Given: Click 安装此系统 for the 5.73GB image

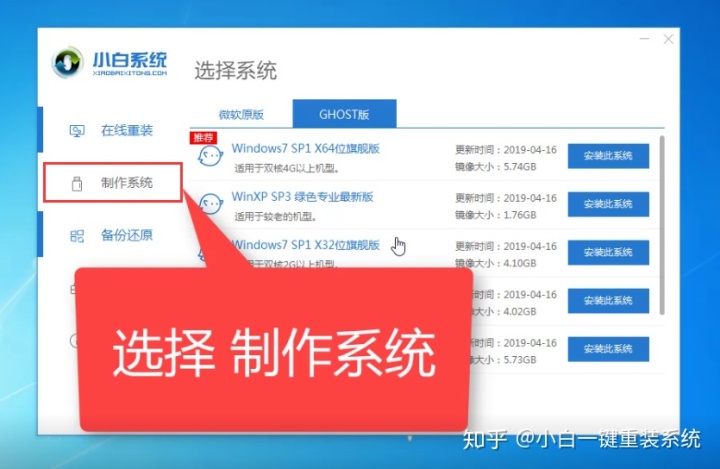Looking at the screenshot, I should click(608, 349).
